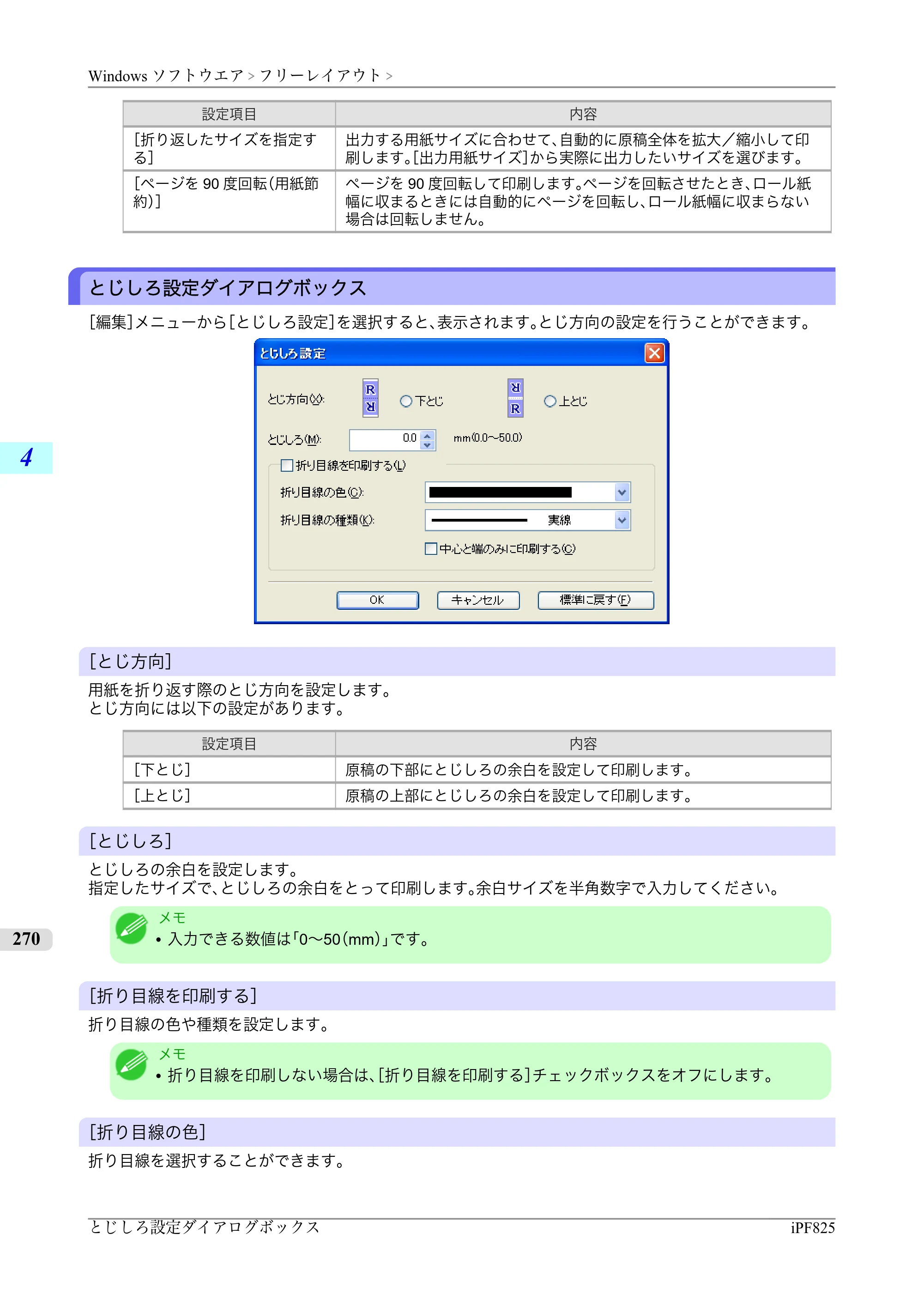The height and width of the screenshot is (1307, 924).
Task: Click the page number 270 marker
Action: pos(26,939)
